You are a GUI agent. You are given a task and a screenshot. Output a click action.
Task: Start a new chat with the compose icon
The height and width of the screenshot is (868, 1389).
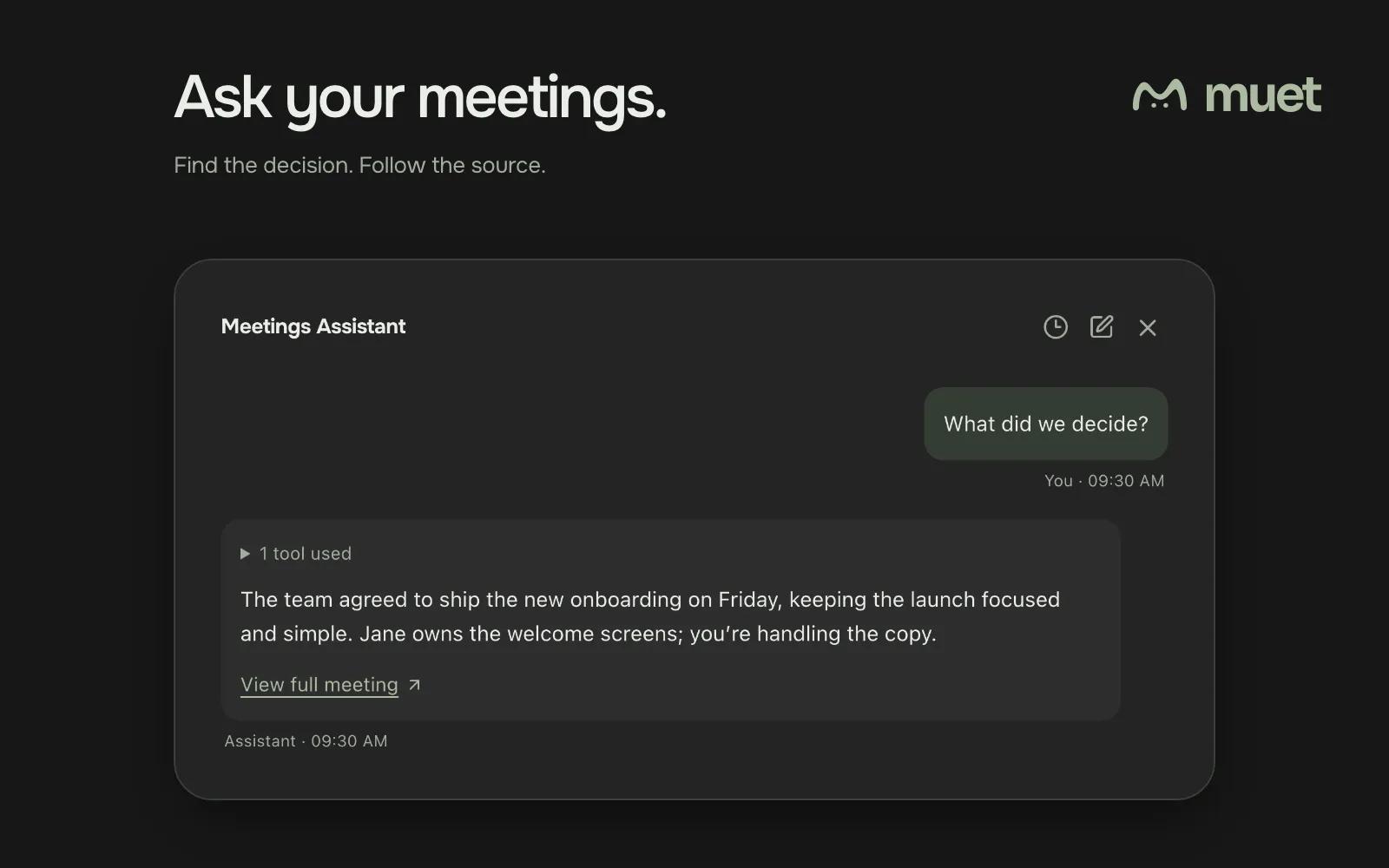tap(1102, 326)
